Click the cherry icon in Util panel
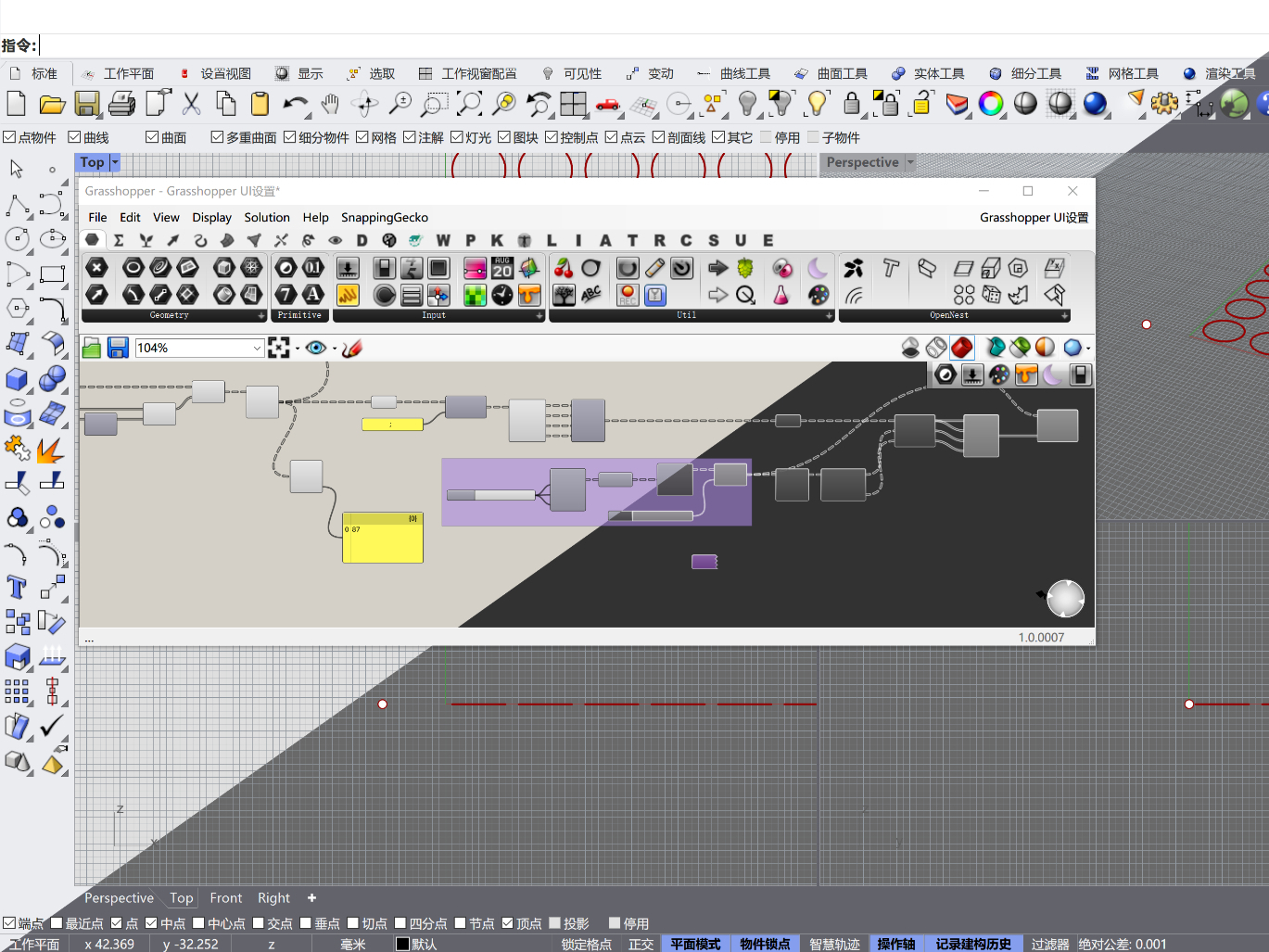Image resolution: width=1269 pixels, height=952 pixels. [564, 268]
